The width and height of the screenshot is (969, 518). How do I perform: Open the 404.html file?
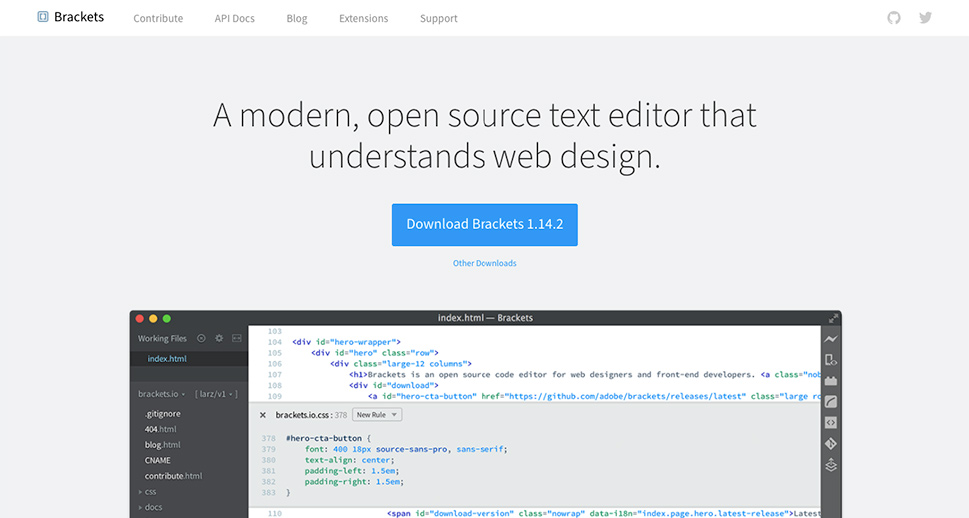point(161,429)
